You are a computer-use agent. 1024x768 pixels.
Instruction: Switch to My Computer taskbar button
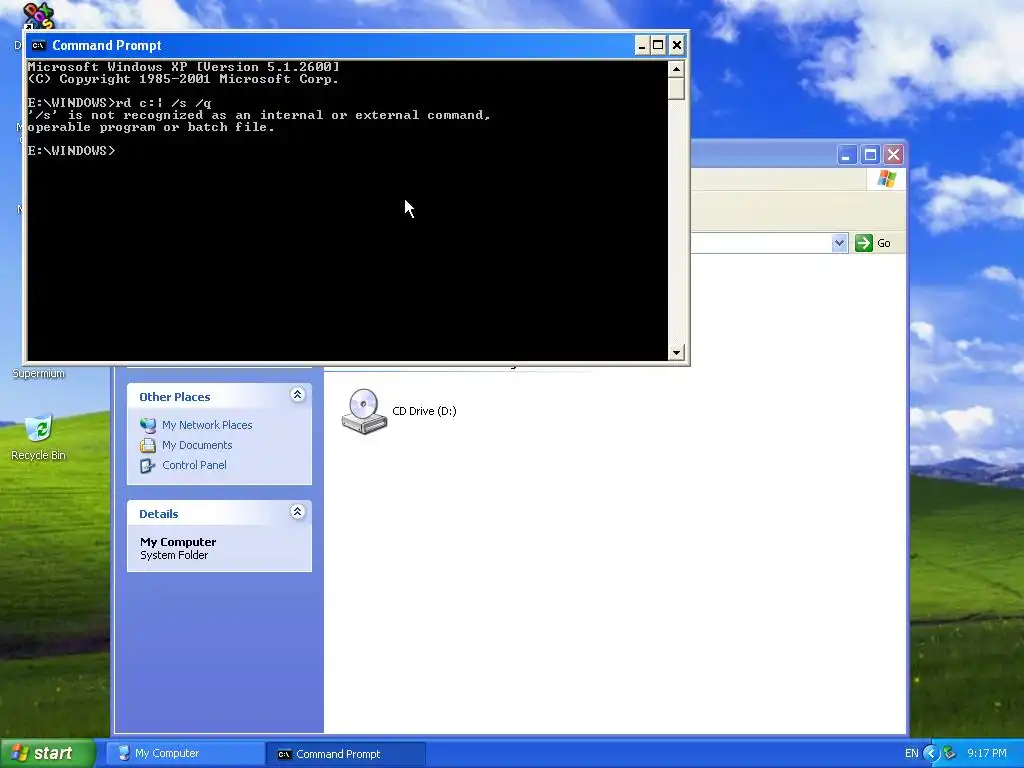pyautogui.click(x=185, y=754)
